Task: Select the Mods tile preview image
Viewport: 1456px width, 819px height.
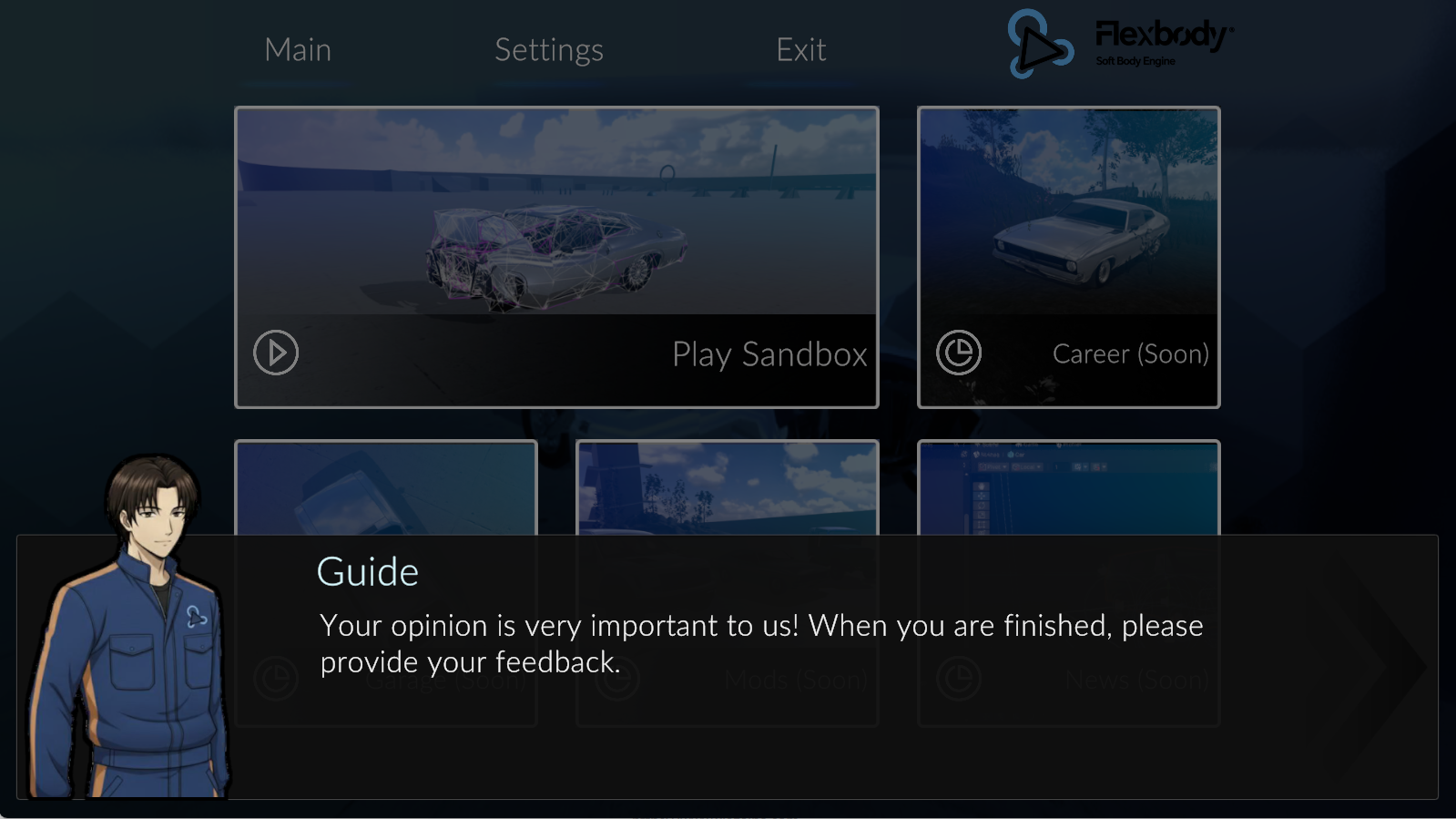Action: [728, 489]
